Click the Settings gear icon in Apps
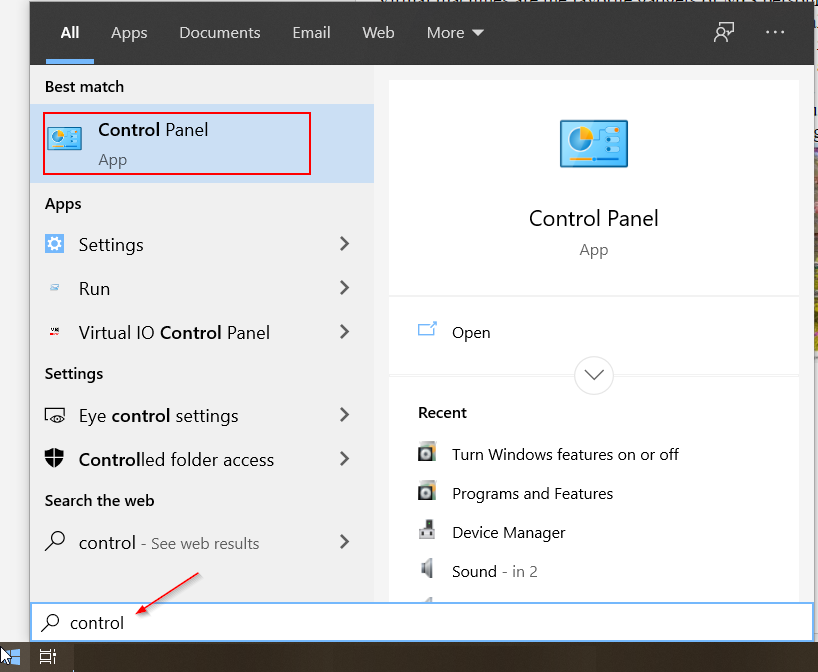Viewport: 818px width, 672px height. click(x=54, y=244)
